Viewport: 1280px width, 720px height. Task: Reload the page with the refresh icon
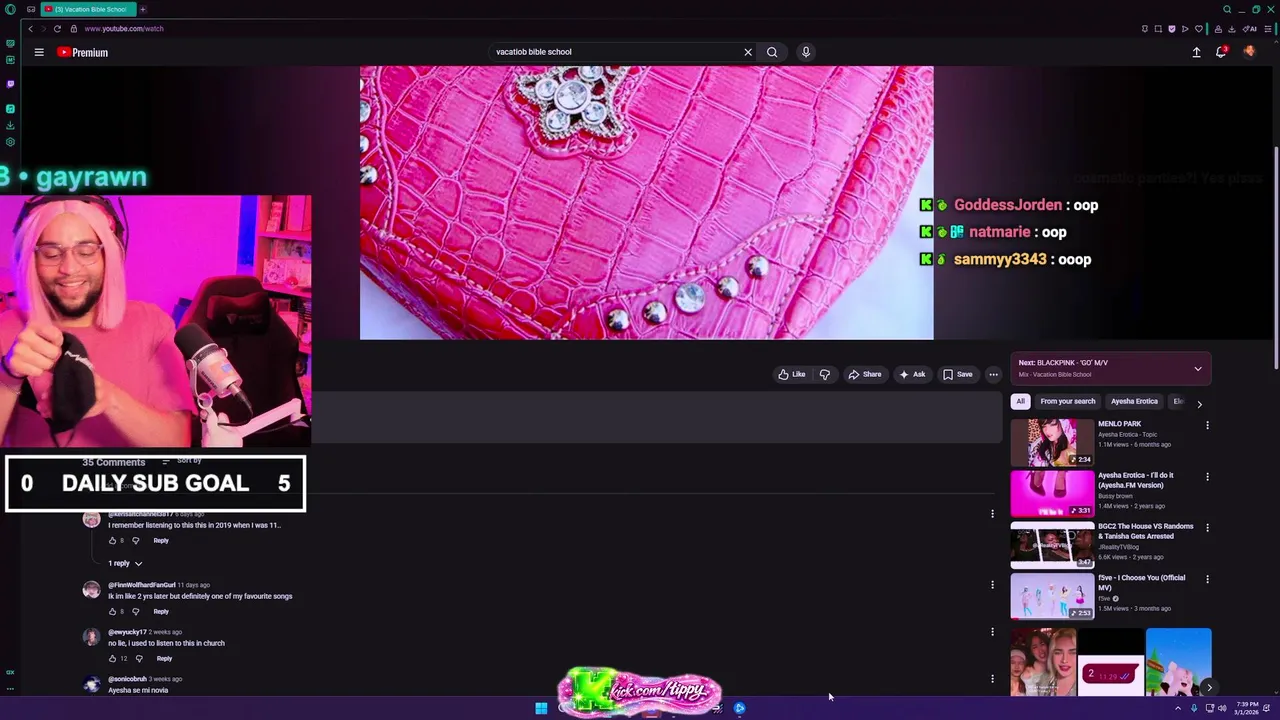(57, 28)
